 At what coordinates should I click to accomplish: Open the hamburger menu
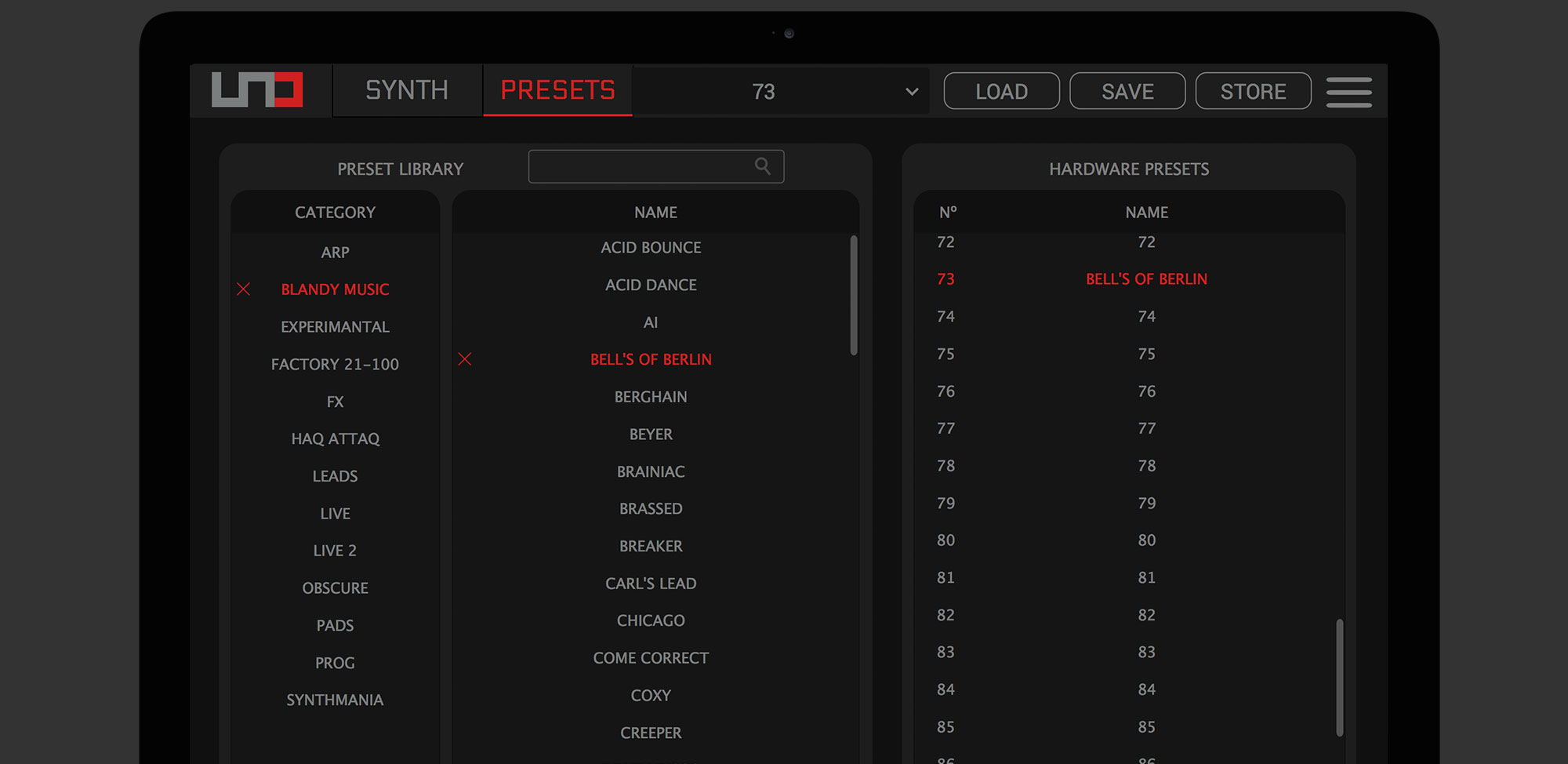coord(1348,92)
